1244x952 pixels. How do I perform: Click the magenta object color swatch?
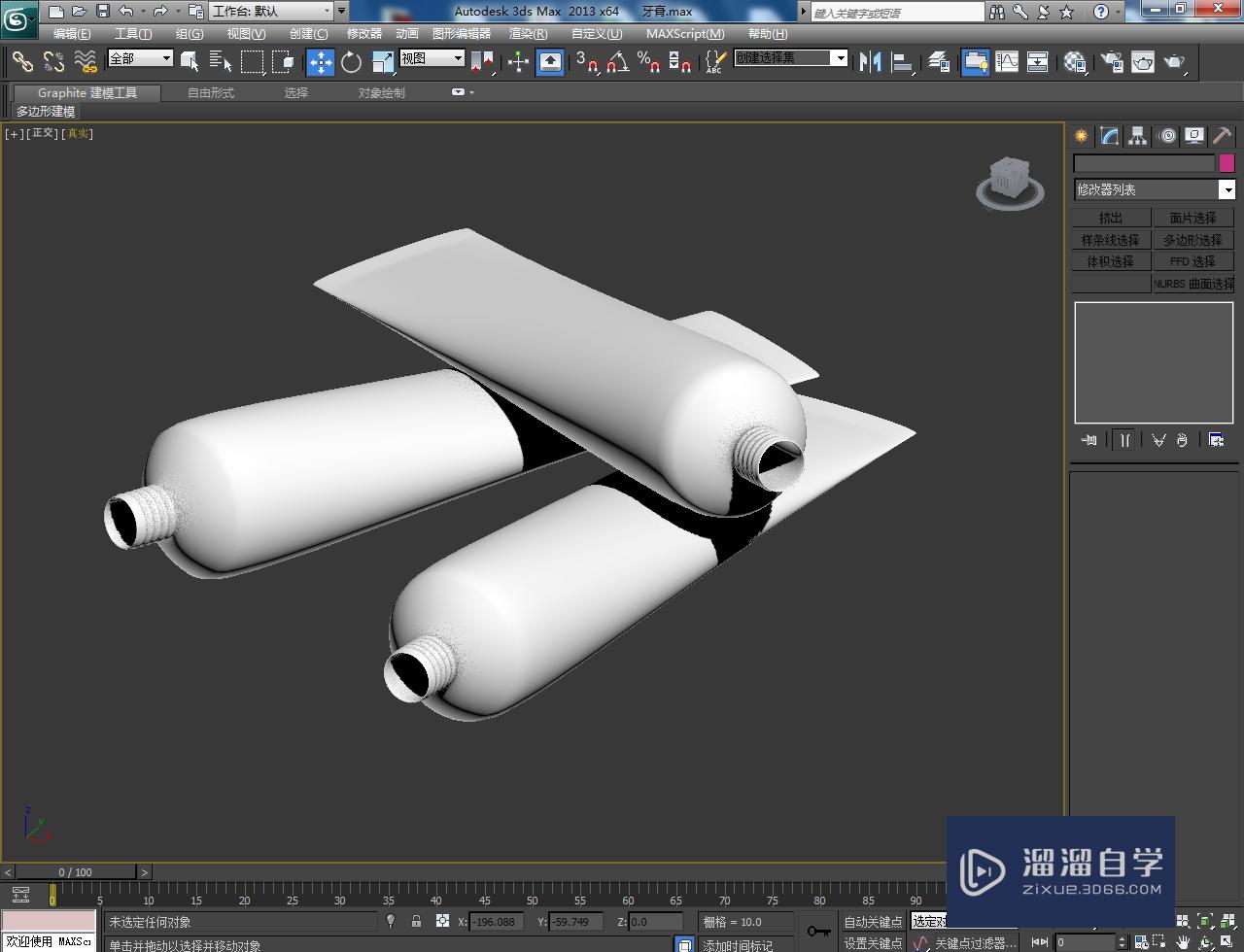pos(1227,163)
